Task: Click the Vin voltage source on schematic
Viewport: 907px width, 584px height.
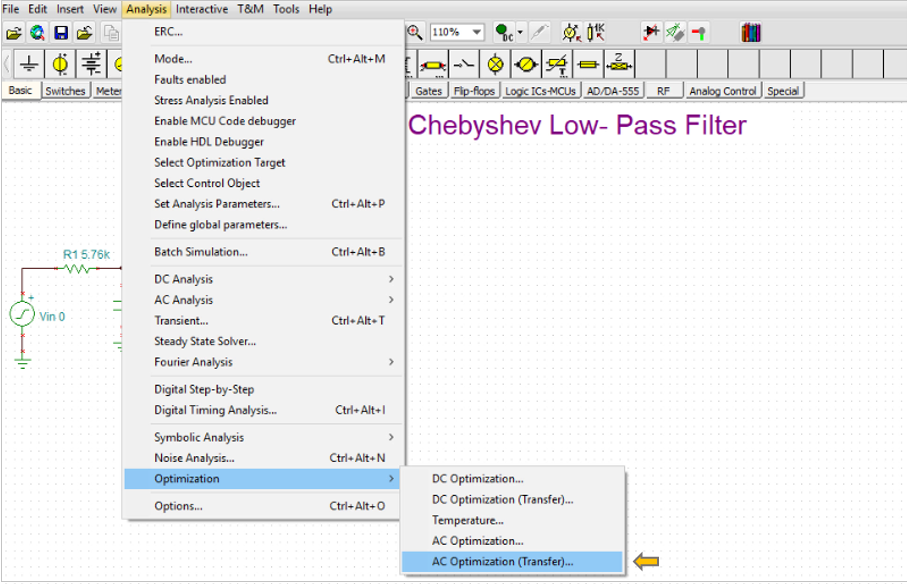Action: [22, 315]
